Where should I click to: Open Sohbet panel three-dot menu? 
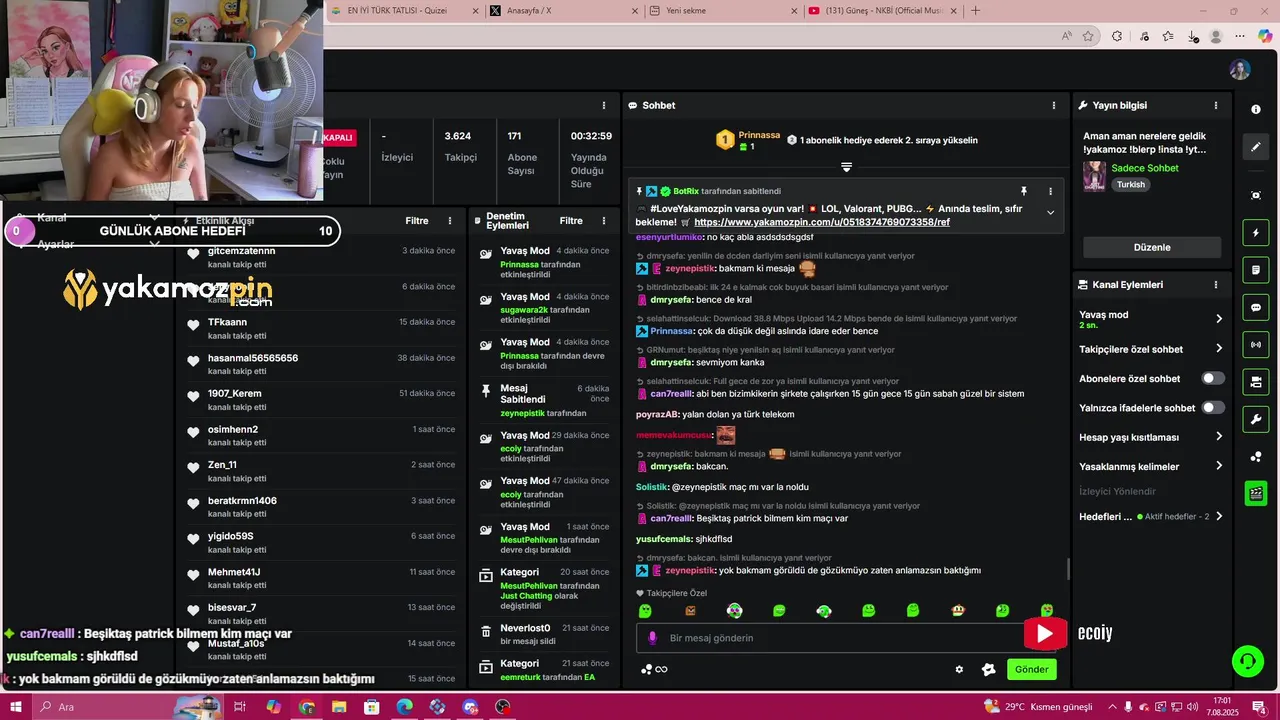tap(1053, 105)
